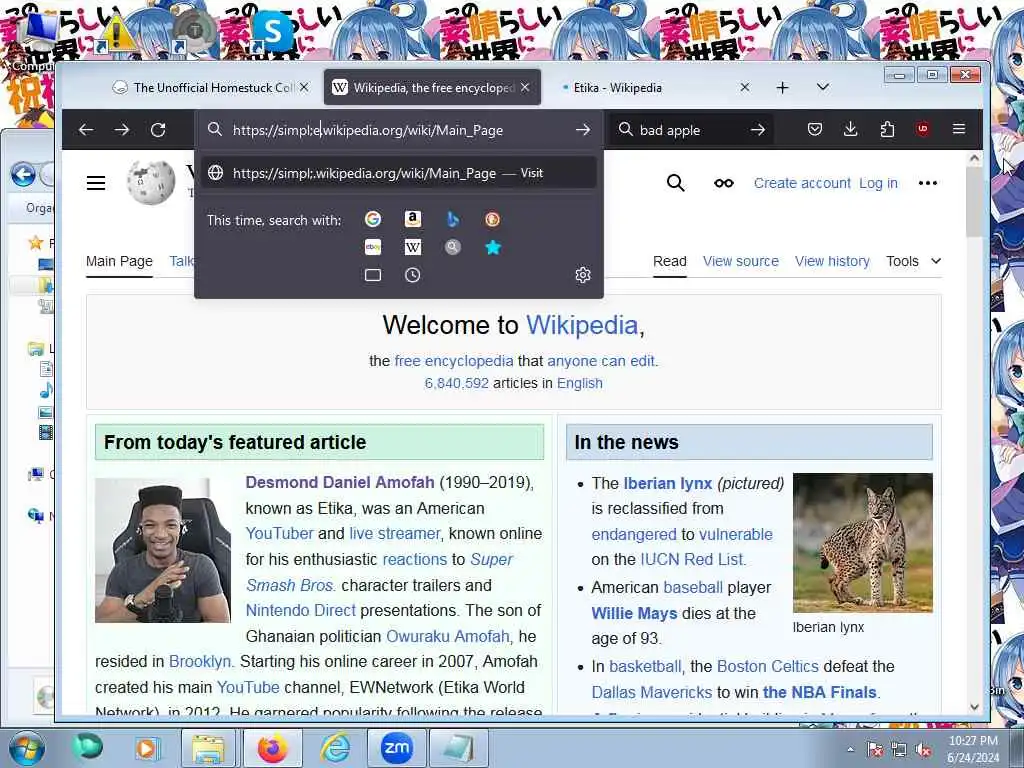
Task: Open Wikipedia's three-dot personal tools menu
Action: click(x=927, y=183)
